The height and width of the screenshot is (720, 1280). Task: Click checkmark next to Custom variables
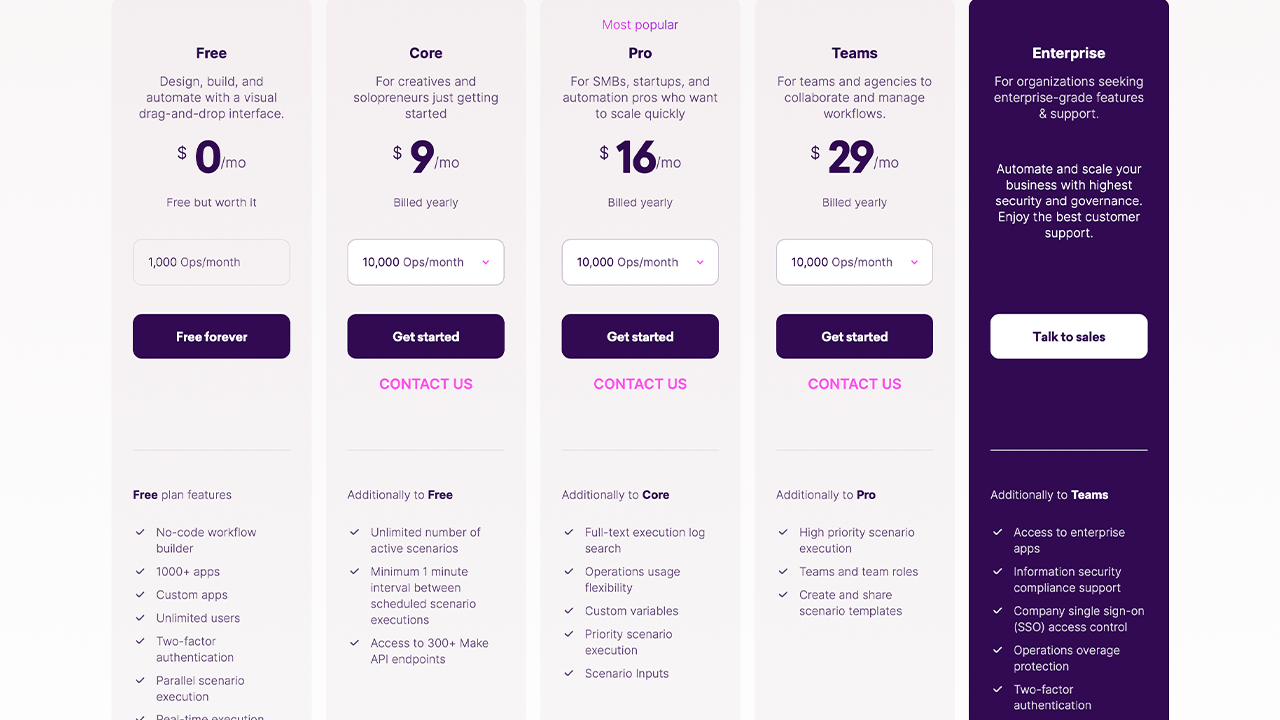pos(569,611)
